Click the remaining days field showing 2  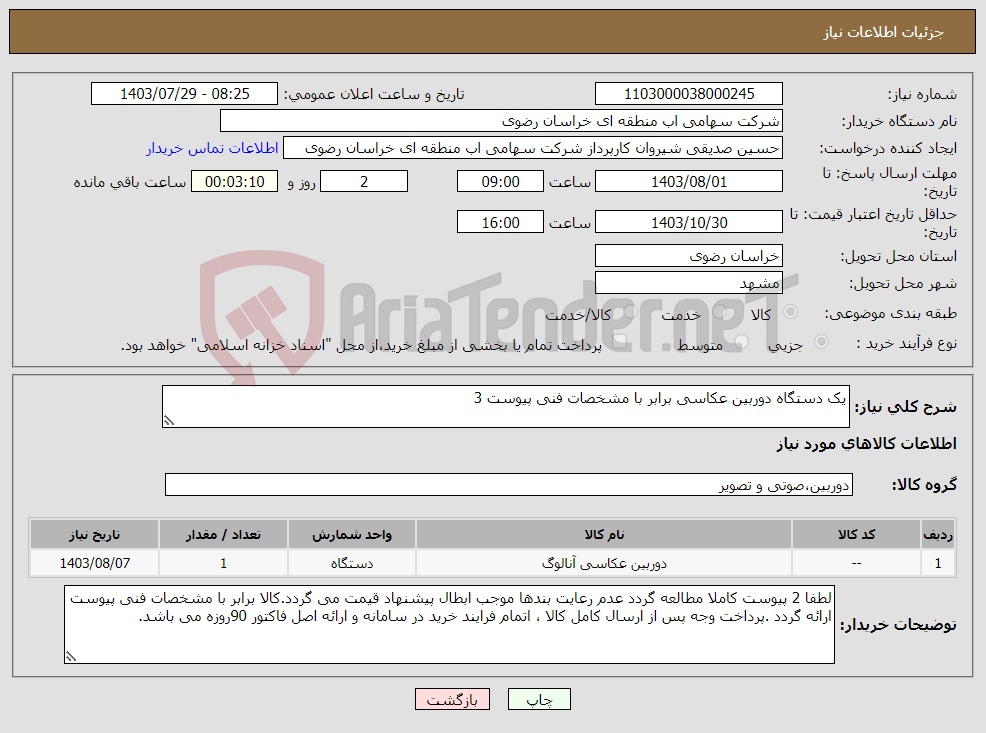coord(364,182)
